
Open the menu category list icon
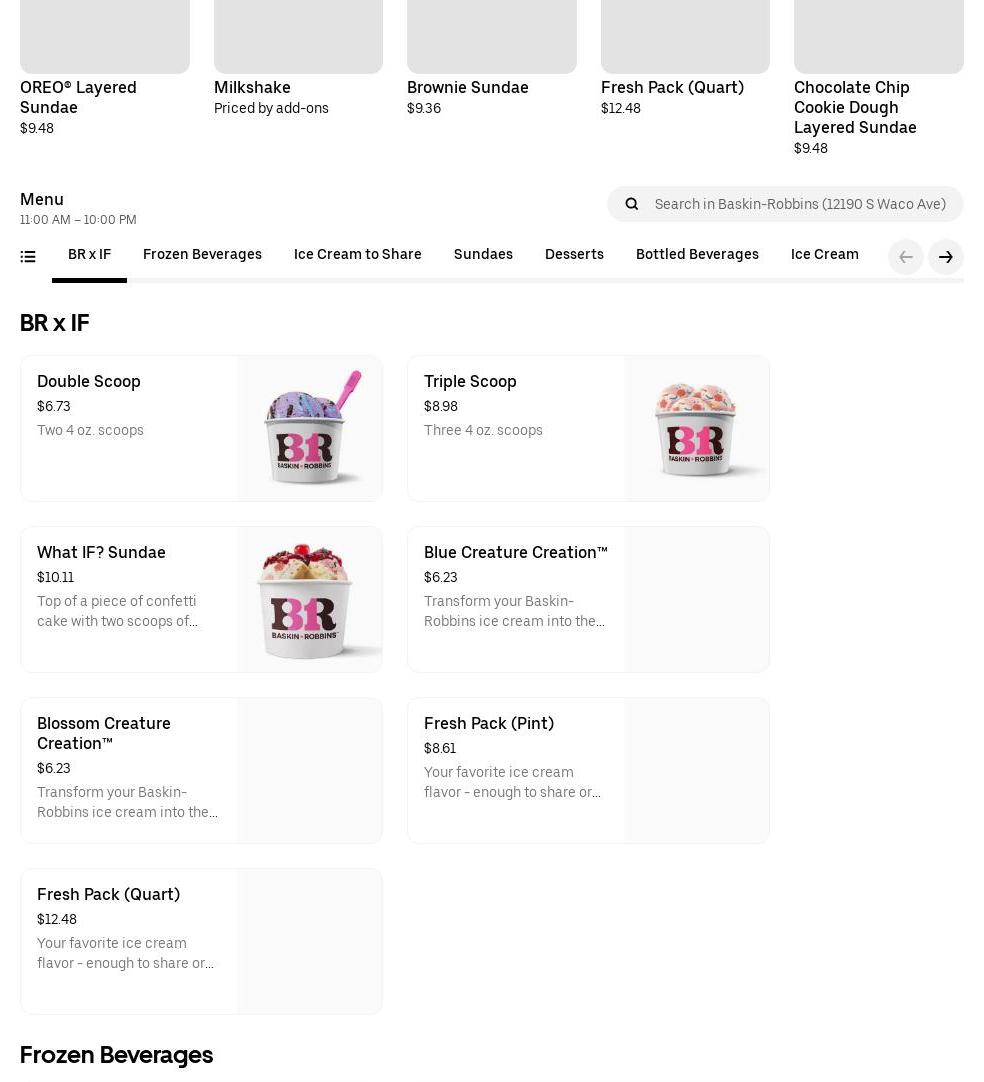[28, 257]
